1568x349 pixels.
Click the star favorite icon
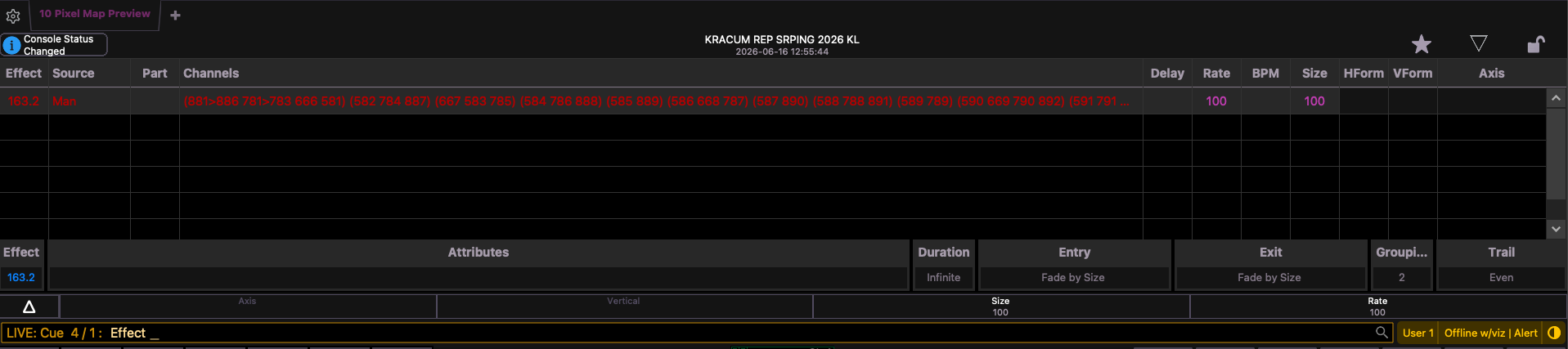click(x=1422, y=44)
